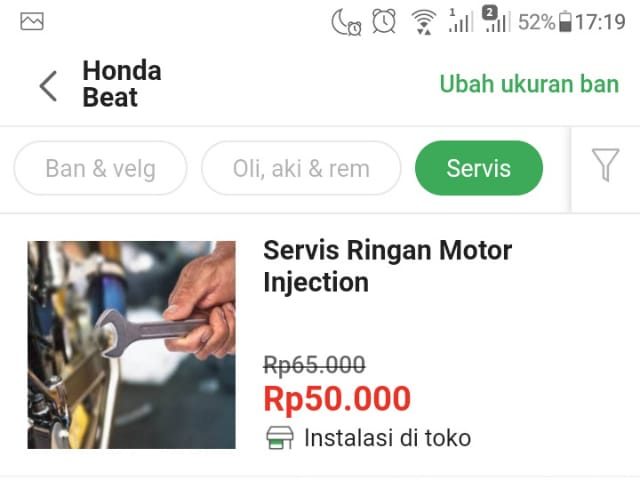Tap the SIM 1 signal strength icon
Viewport: 640px width, 486px height.
[x=461, y=21]
